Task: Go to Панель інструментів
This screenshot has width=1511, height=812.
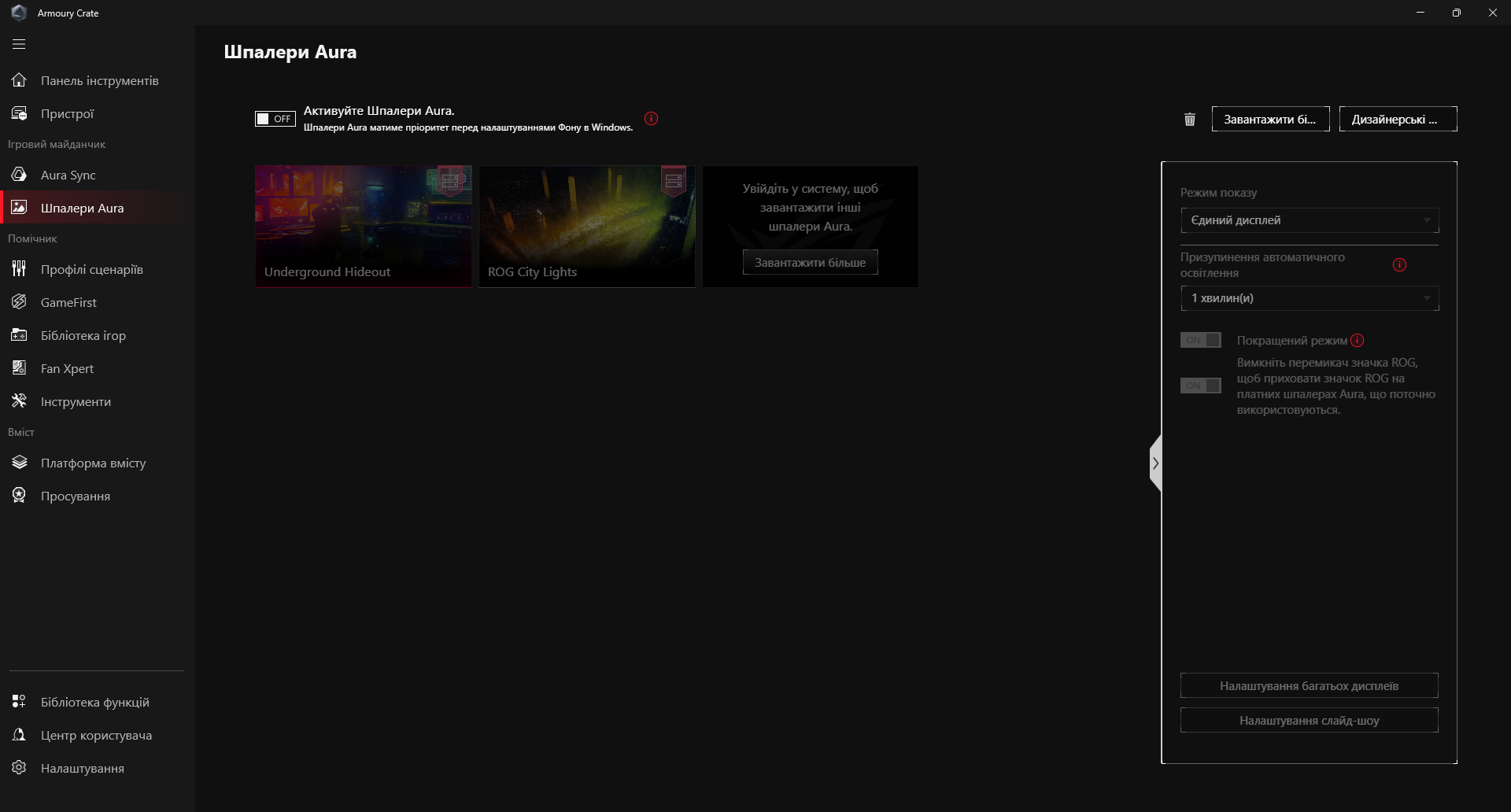Action: click(x=98, y=80)
